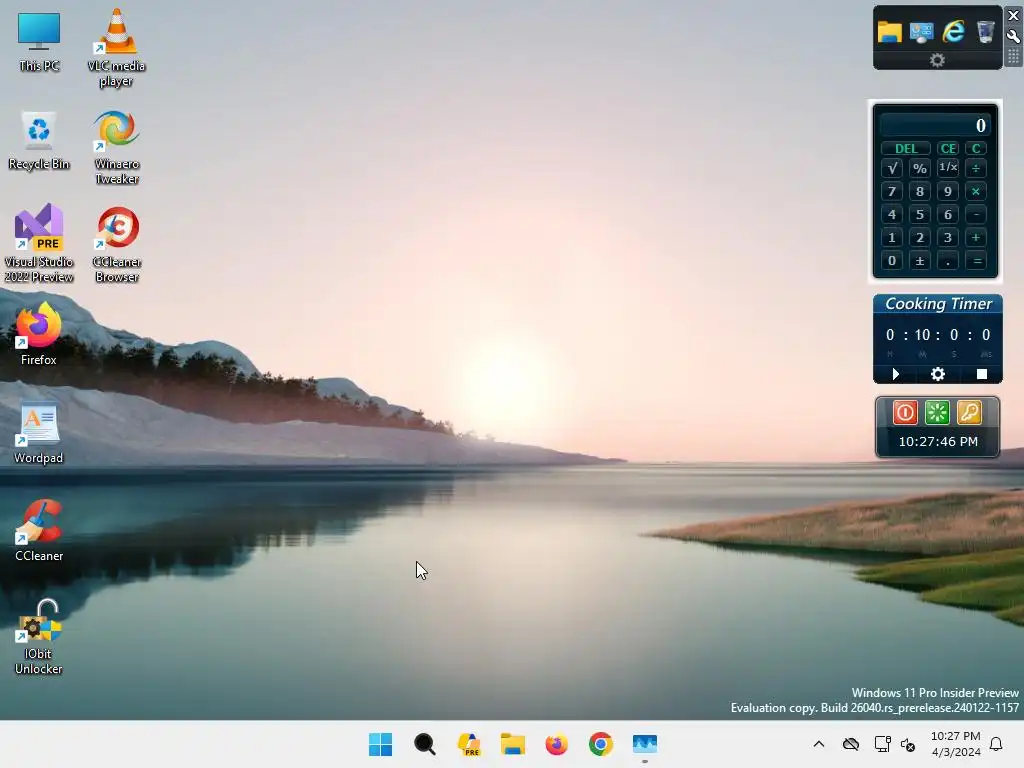Select Firefox desktop shortcut
The image size is (1024, 768).
tap(39, 333)
